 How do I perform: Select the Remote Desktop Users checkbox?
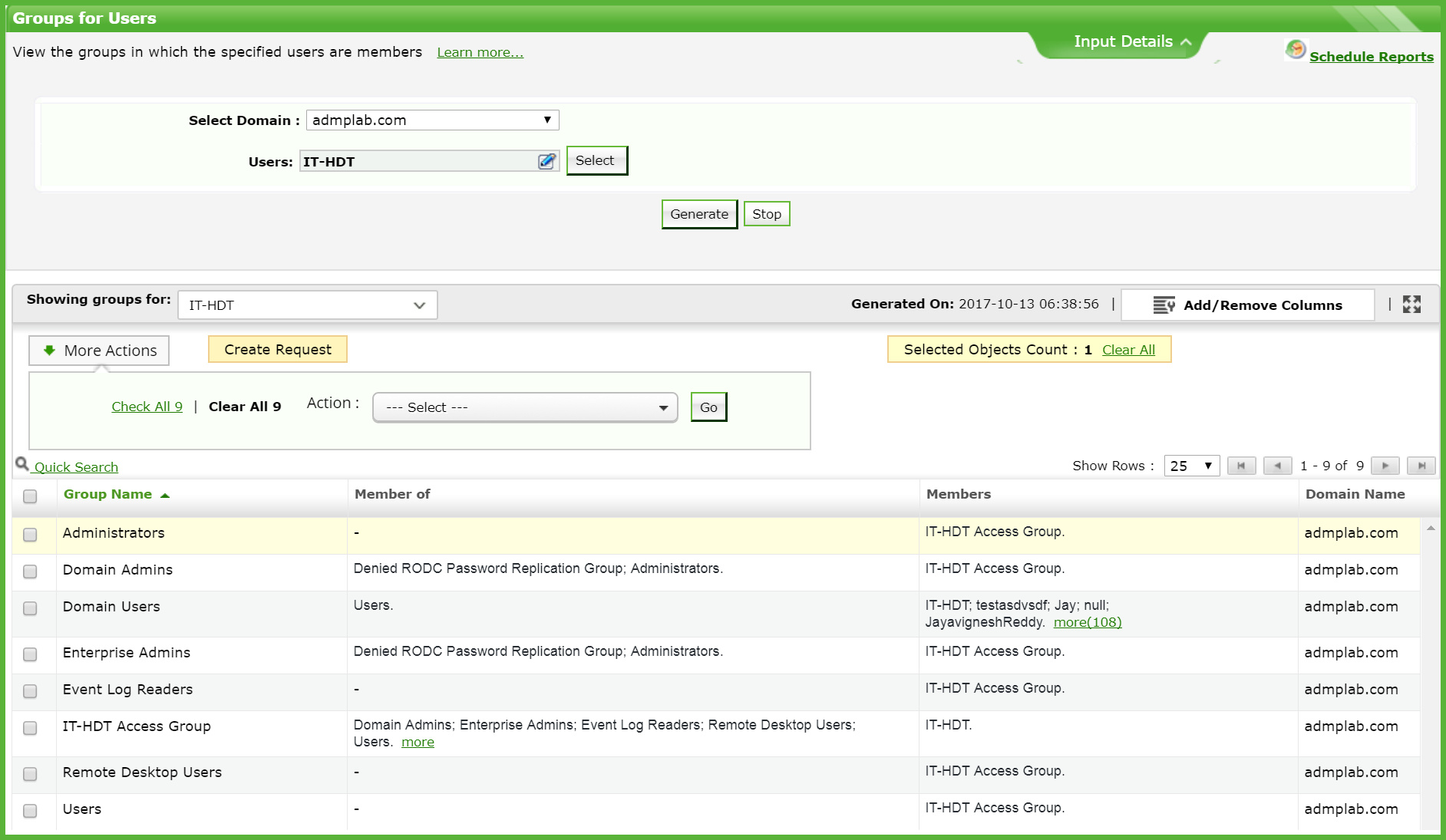(x=31, y=774)
